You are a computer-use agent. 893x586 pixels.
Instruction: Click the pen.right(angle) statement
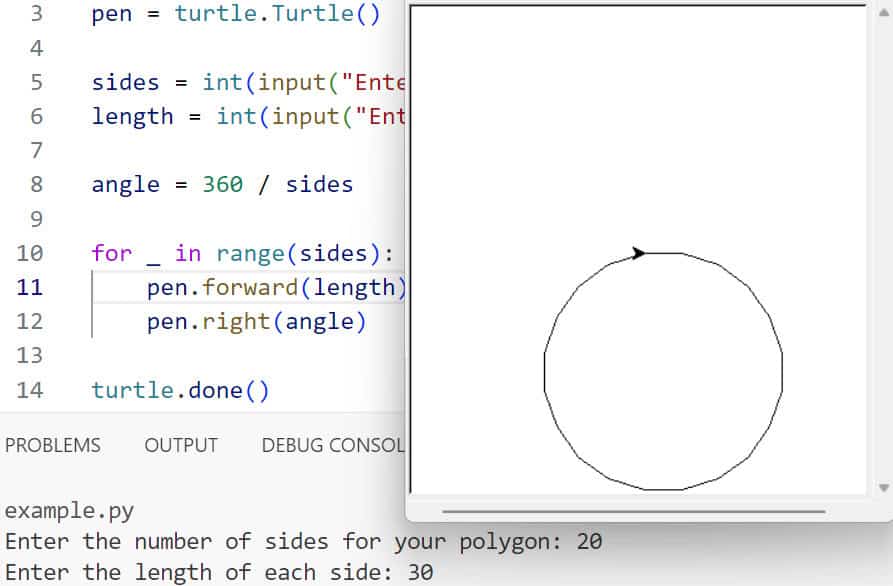click(x=257, y=321)
